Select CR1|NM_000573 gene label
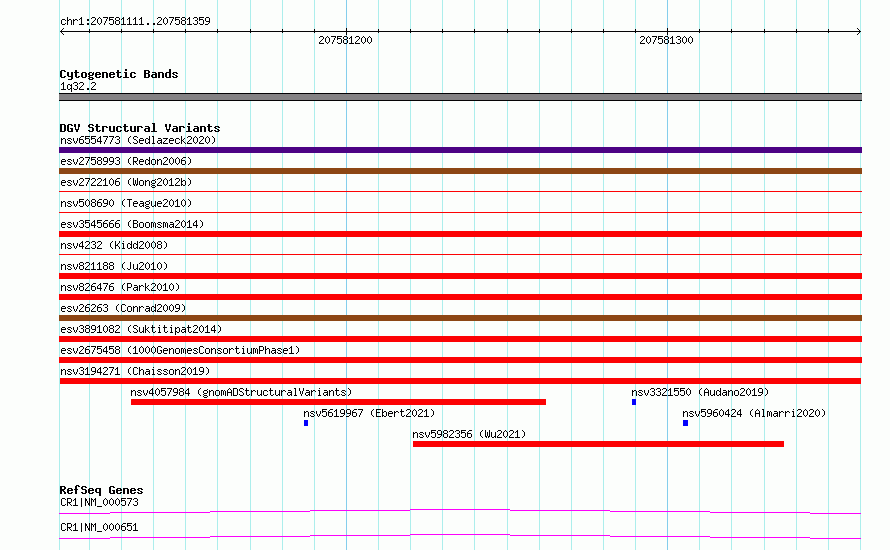 (99, 502)
